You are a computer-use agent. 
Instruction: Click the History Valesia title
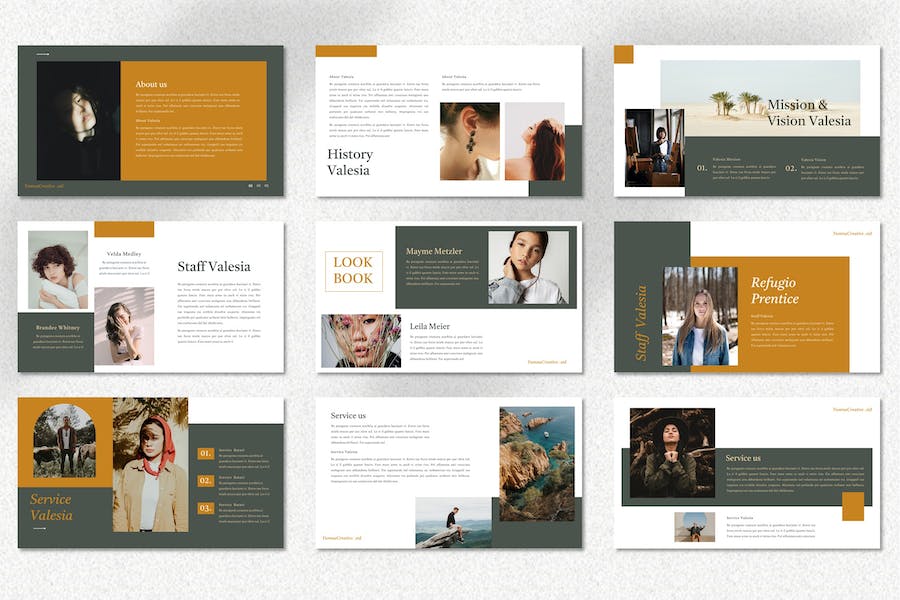coord(350,162)
